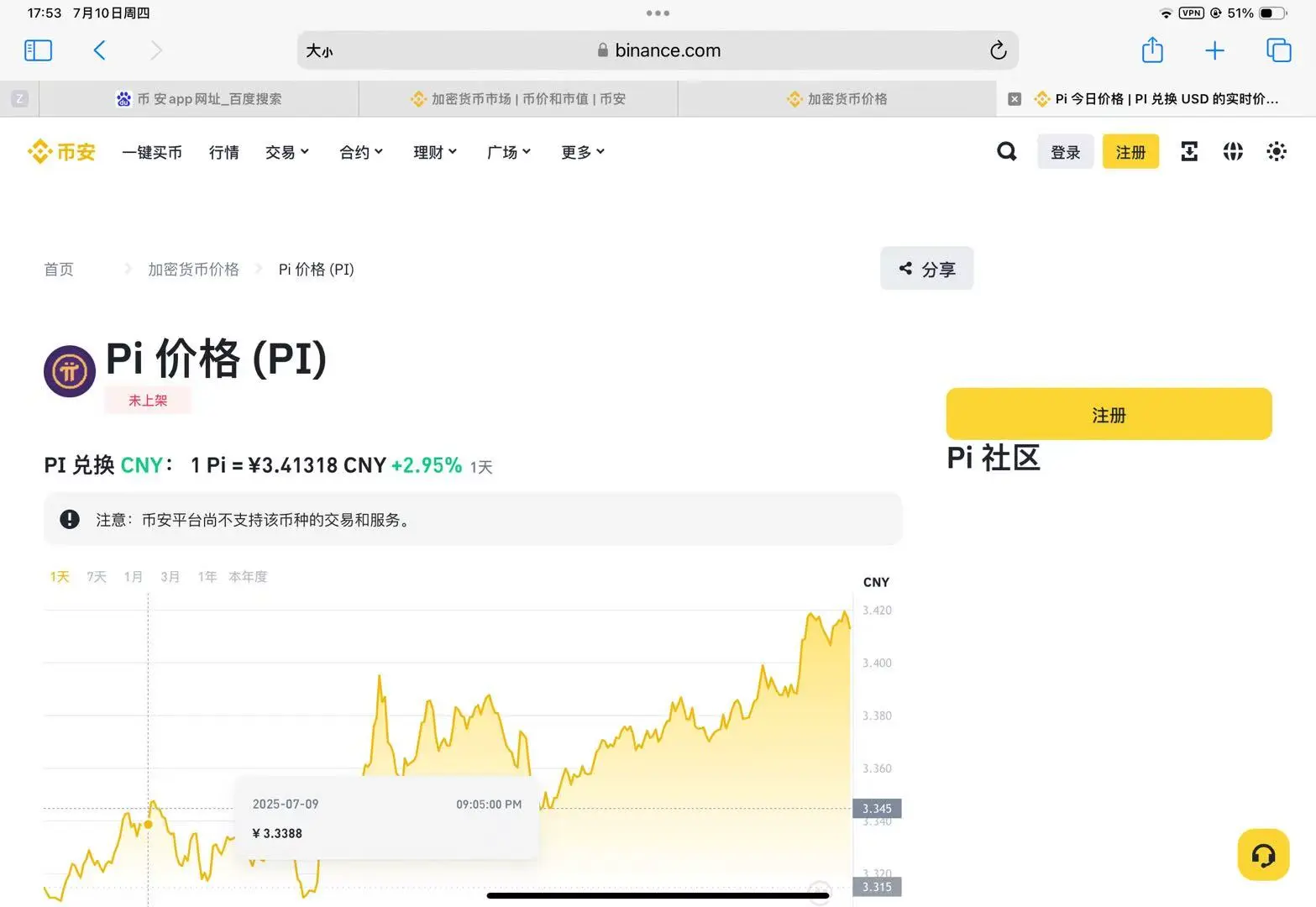Open the CNY currency selector link
1316x907 pixels.
pyautogui.click(x=142, y=465)
